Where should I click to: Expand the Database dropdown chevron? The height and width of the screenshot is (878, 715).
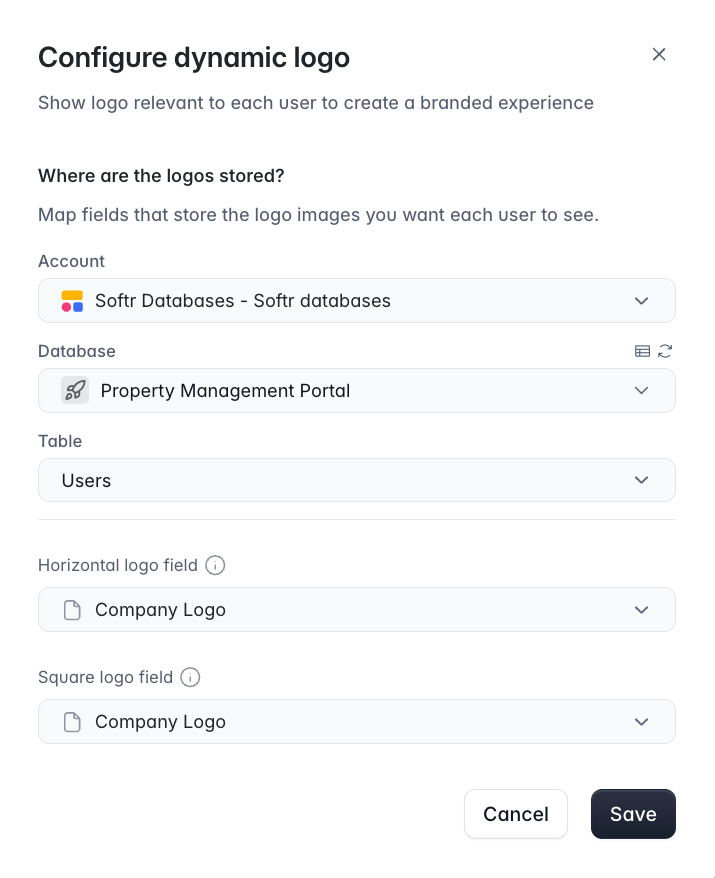642,390
